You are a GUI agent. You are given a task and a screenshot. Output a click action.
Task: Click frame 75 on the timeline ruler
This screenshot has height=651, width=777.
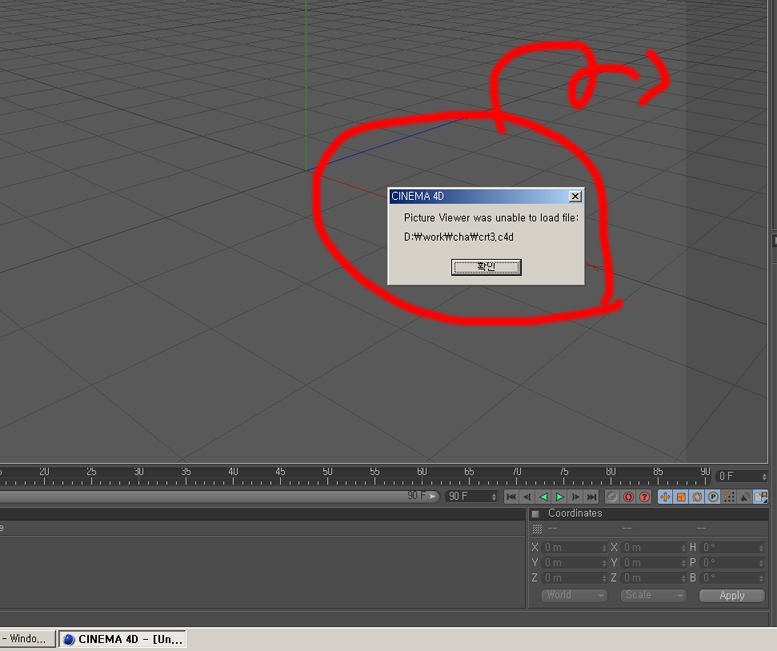(563, 476)
